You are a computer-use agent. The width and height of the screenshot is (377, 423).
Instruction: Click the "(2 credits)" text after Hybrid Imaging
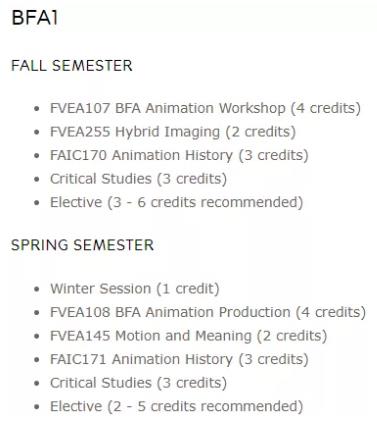click(x=261, y=132)
